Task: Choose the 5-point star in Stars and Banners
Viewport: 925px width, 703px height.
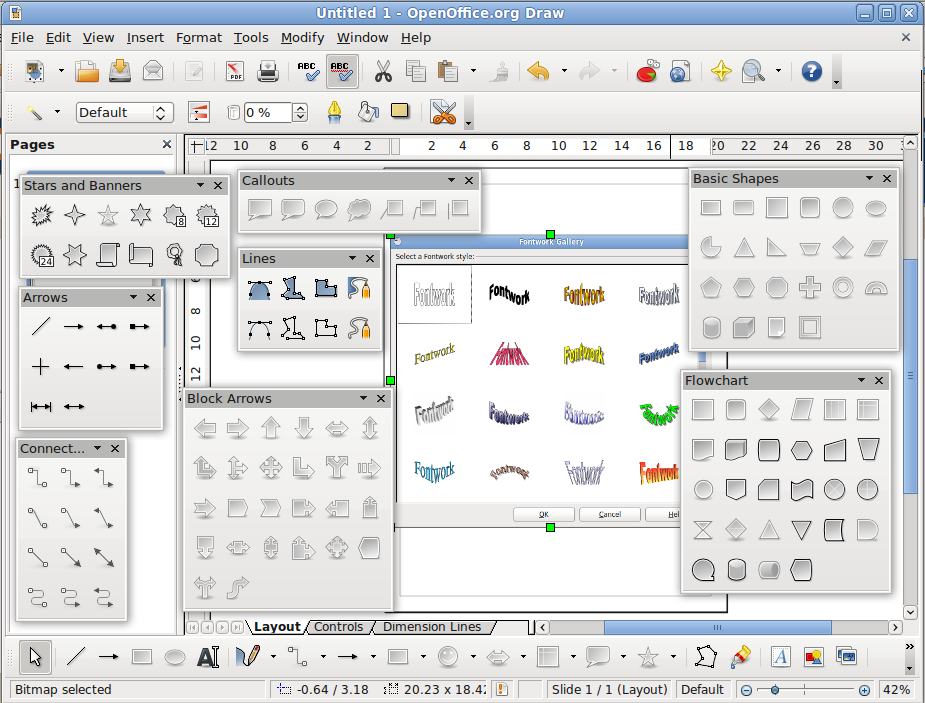Action: [108, 215]
